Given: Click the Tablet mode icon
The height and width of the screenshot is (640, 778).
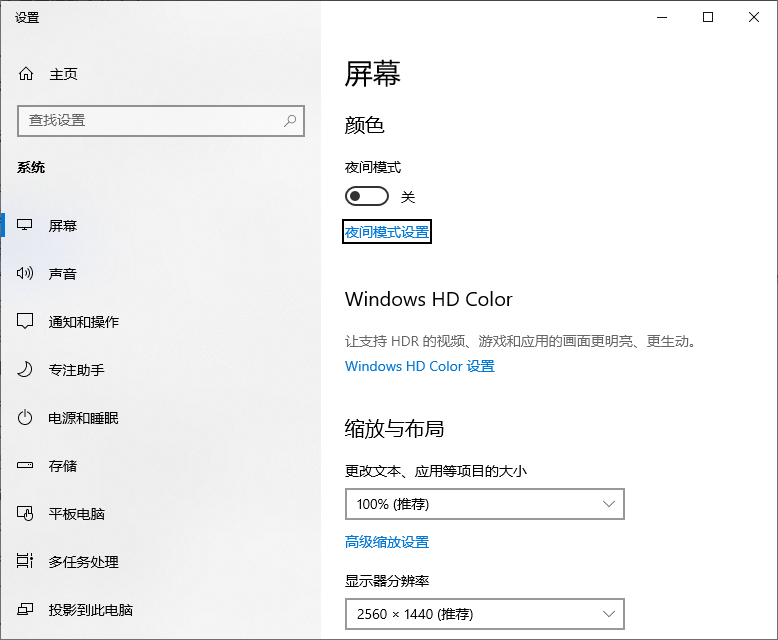Looking at the screenshot, I should (26, 514).
